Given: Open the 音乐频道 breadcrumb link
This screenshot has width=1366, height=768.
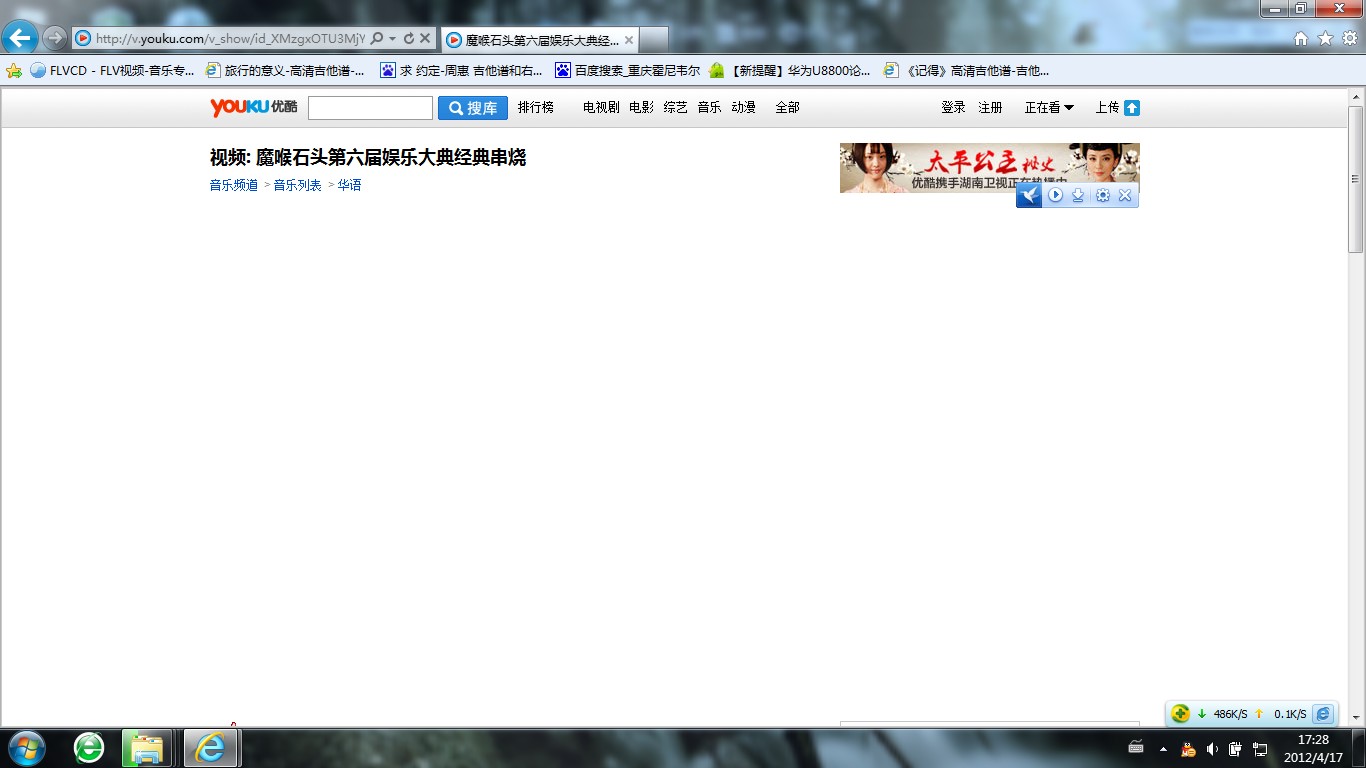Looking at the screenshot, I should point(234,185).
